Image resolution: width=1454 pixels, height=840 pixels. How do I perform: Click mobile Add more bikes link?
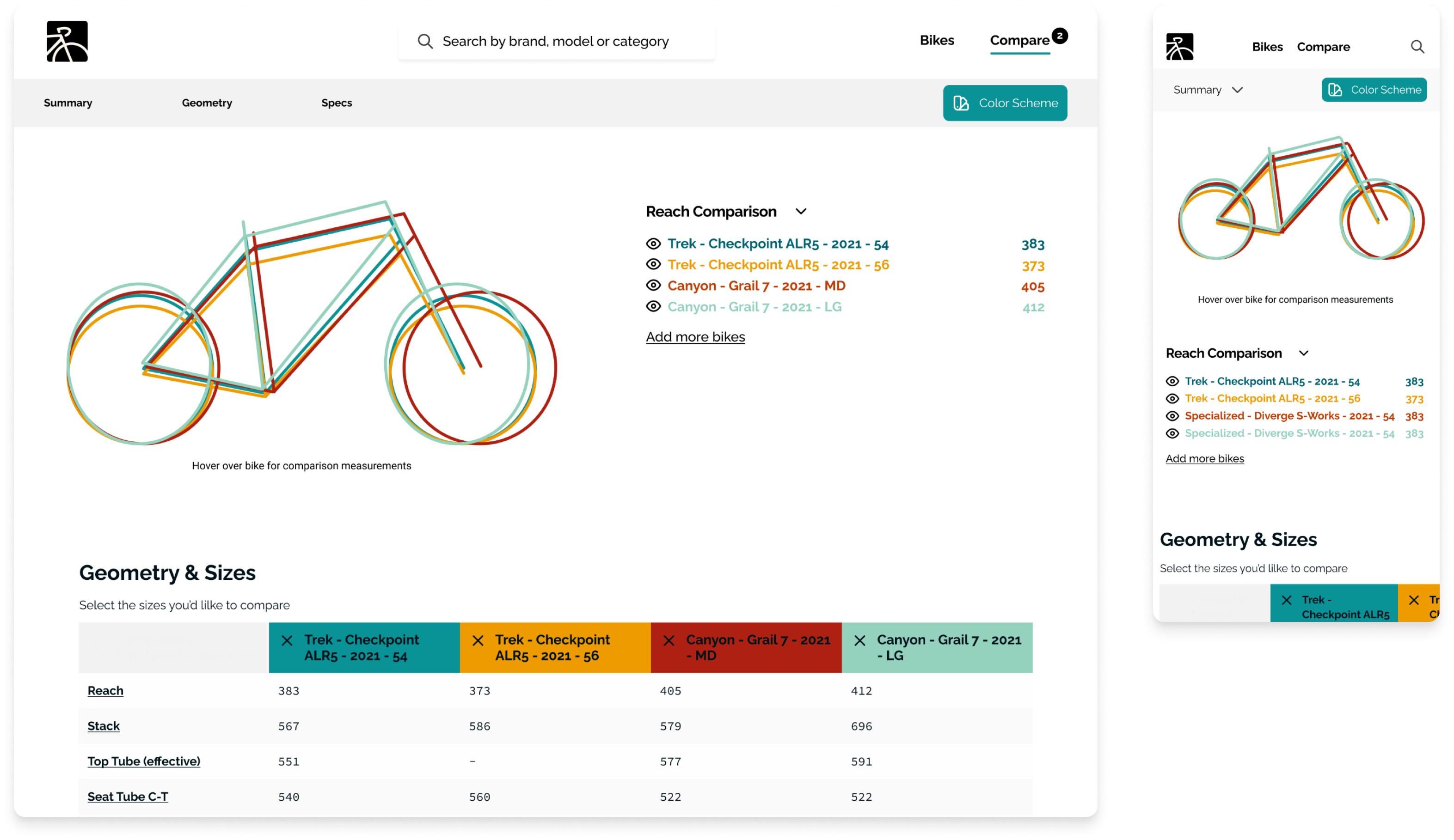[x=1205, y=458]
